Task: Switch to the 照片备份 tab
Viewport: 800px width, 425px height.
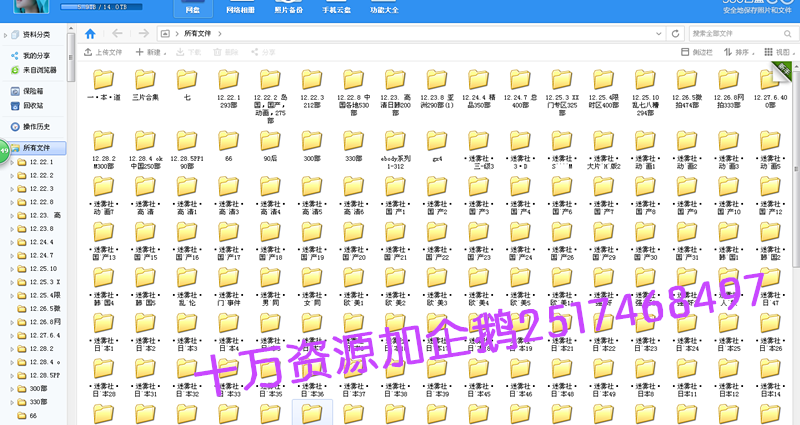Action: pos(288,9)
